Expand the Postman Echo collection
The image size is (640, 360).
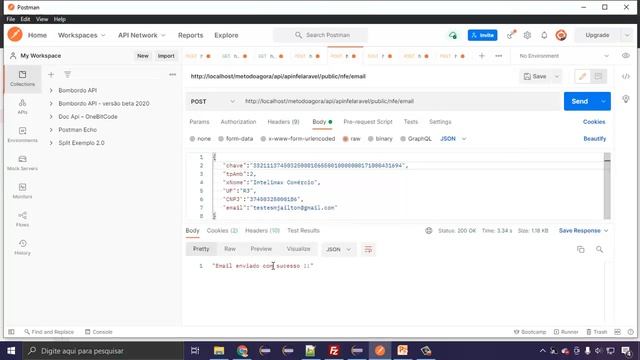(x=51, y=129)
